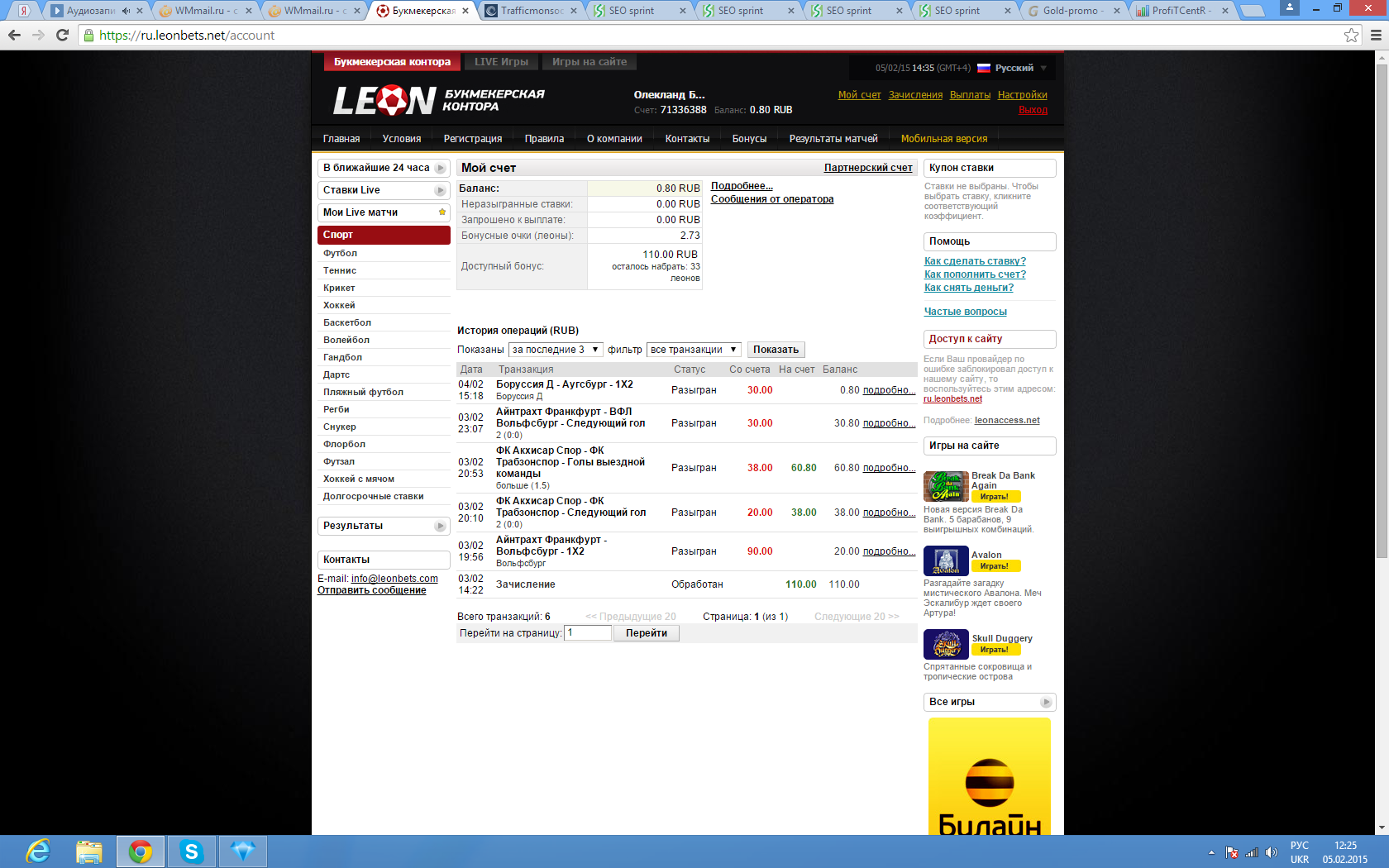Click the network signal tray icon
Viewport: 1389px width, 868px height.
click(x=1252, y=852)
